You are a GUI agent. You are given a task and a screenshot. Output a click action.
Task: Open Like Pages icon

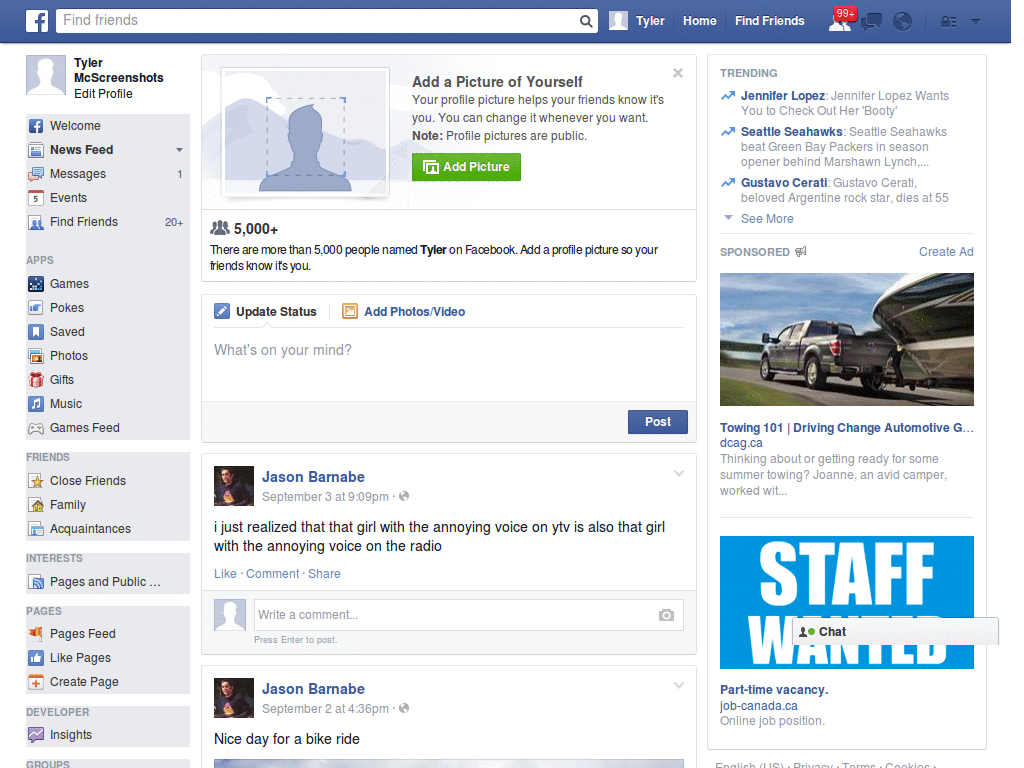(36, 658)
